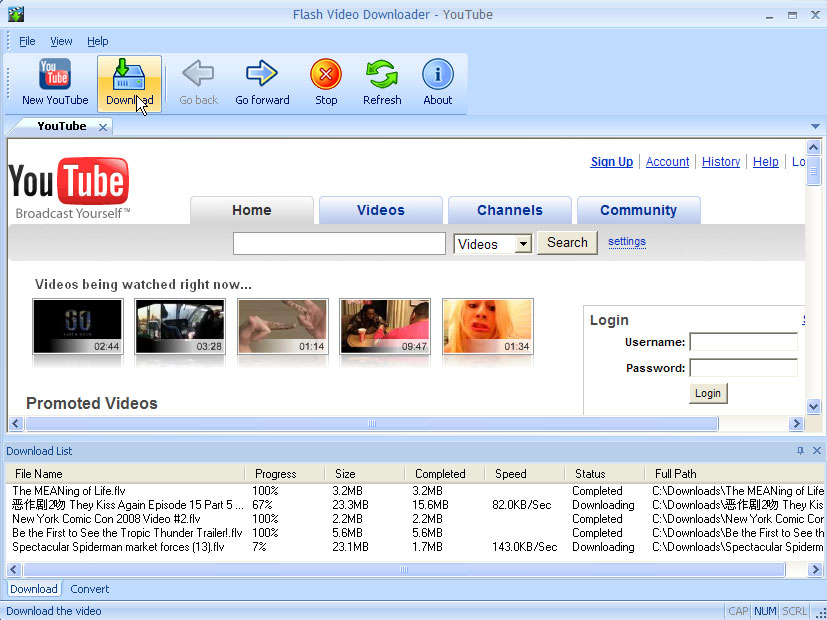Click the Go forward arrow icon
This screenshot has width=827, height=620.
[262, 73]
